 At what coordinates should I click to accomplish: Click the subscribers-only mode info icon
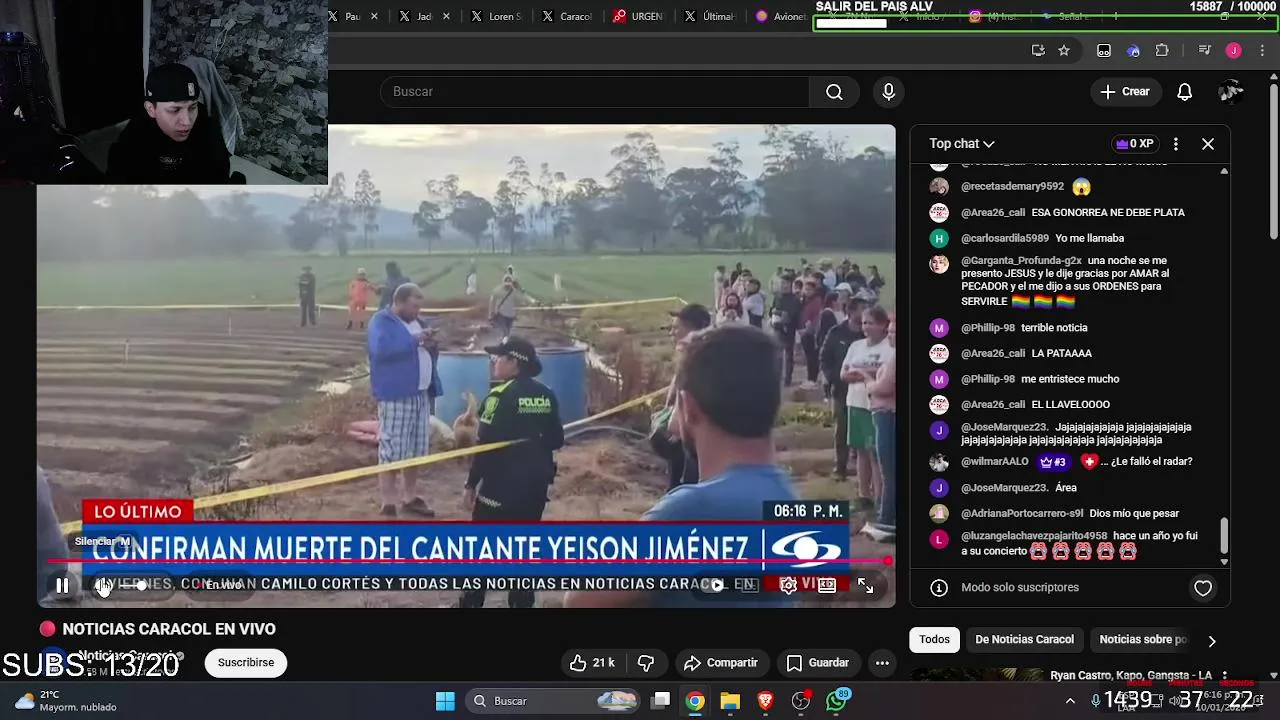(x=939, y=588)
